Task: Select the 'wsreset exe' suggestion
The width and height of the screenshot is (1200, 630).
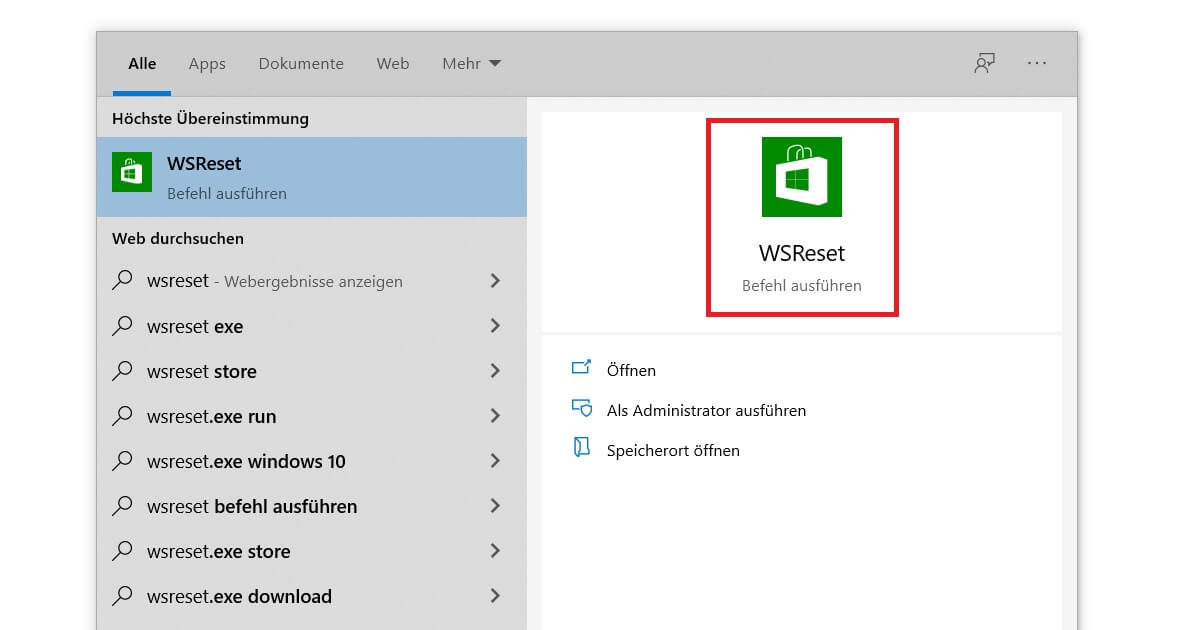Action: coord(312,326)
